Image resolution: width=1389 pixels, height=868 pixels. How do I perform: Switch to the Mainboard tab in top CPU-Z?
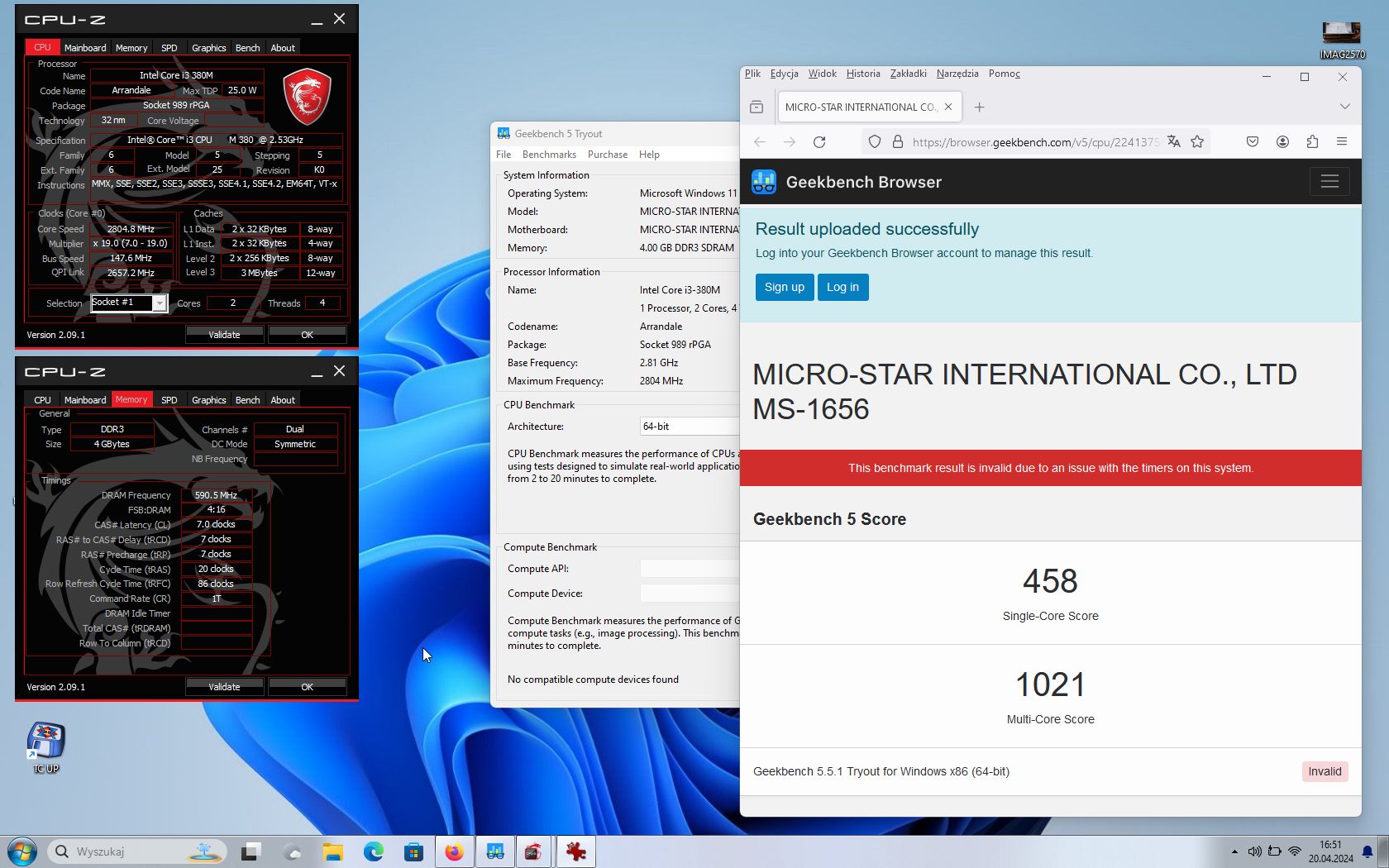pyautogui.click(x=85, y=48)
